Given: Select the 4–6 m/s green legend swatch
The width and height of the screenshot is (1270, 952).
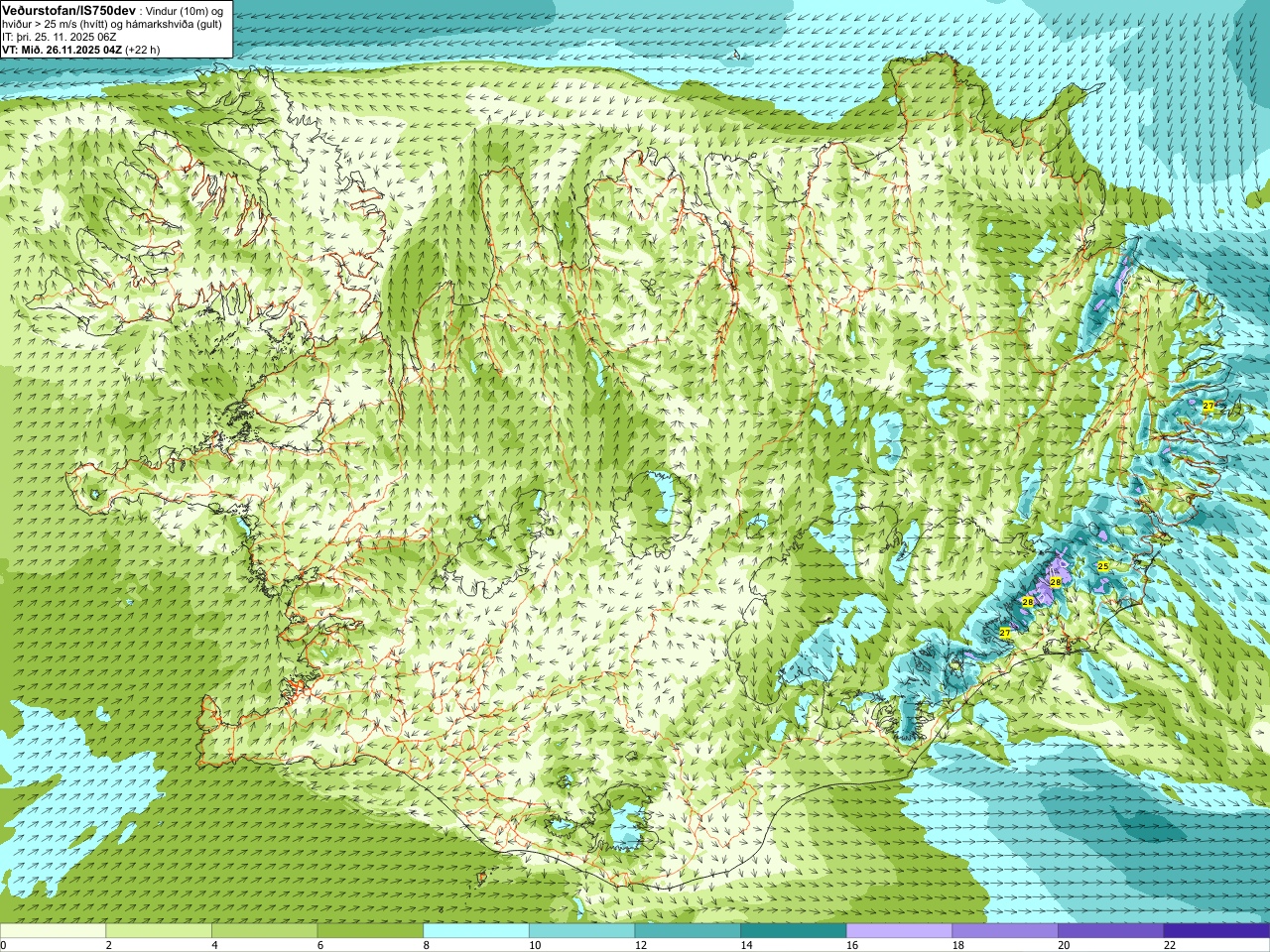Looking at the screenshot, I should 264,931.
